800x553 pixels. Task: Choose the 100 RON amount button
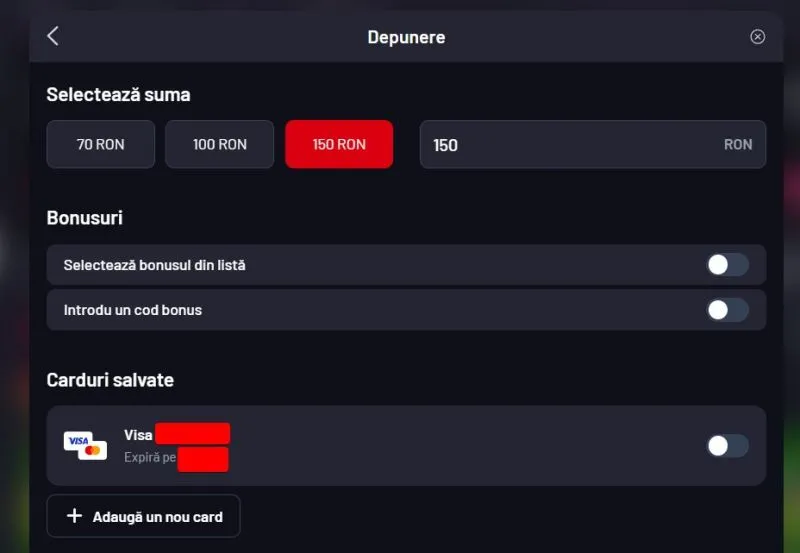(219, 144)
